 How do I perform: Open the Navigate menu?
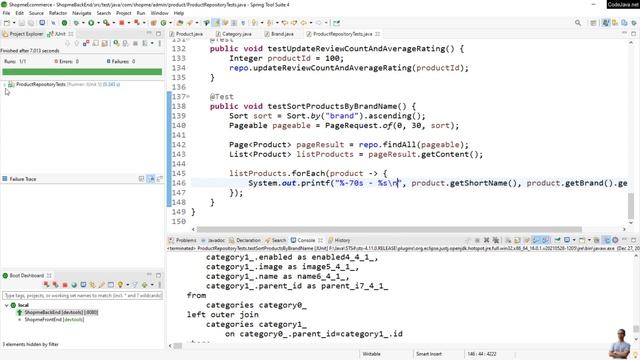click(82, 13)
